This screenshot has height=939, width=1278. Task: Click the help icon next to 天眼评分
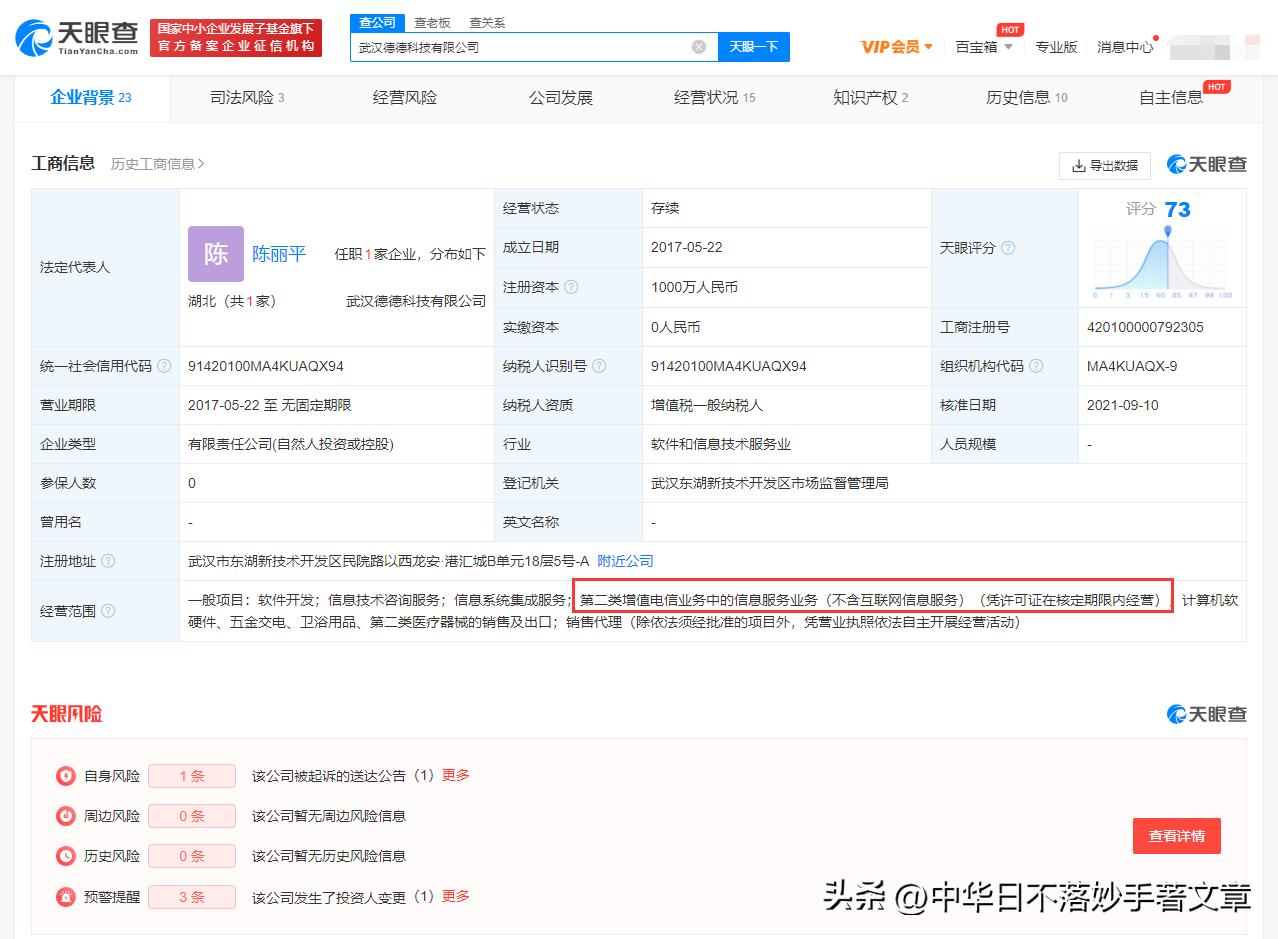pyautogui.click(x=1006, y=248)
